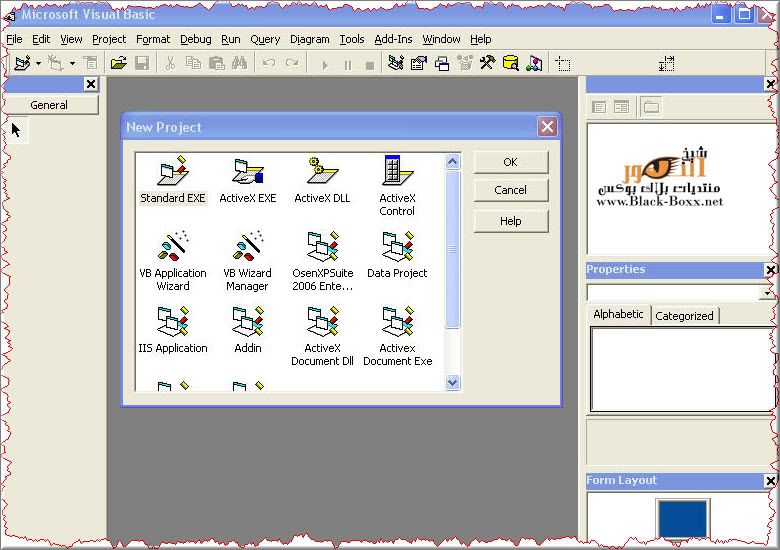
Task: Click the Cut scissors icon
Action: (170, 63)
